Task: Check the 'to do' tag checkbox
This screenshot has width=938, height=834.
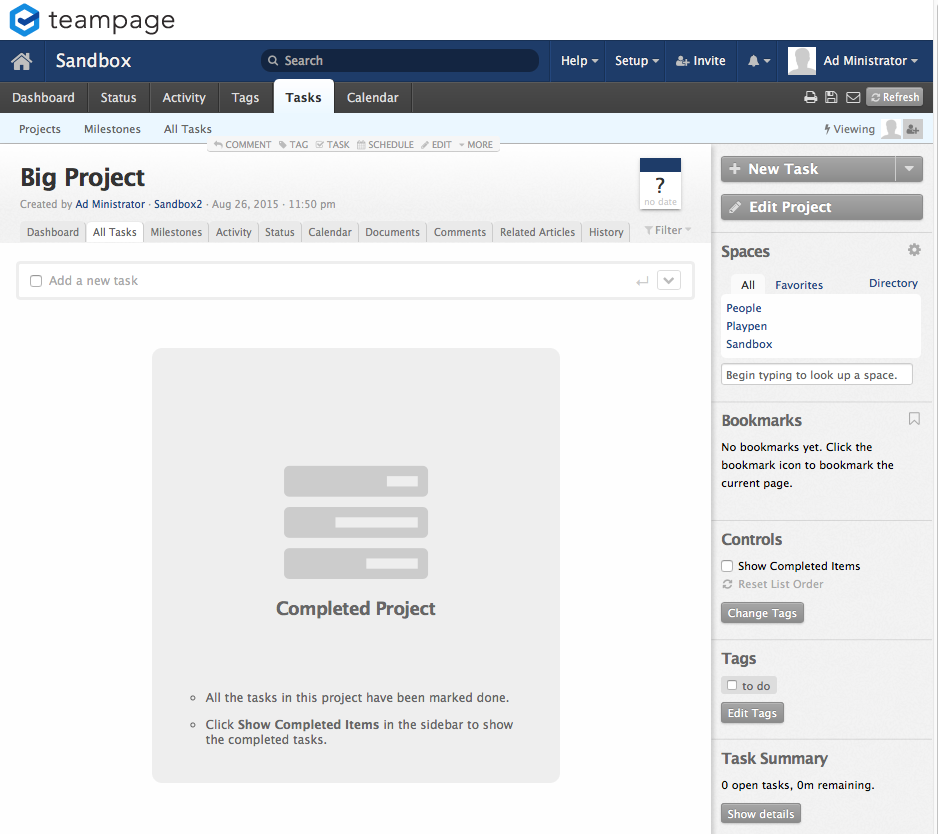Action: [733, 686]
